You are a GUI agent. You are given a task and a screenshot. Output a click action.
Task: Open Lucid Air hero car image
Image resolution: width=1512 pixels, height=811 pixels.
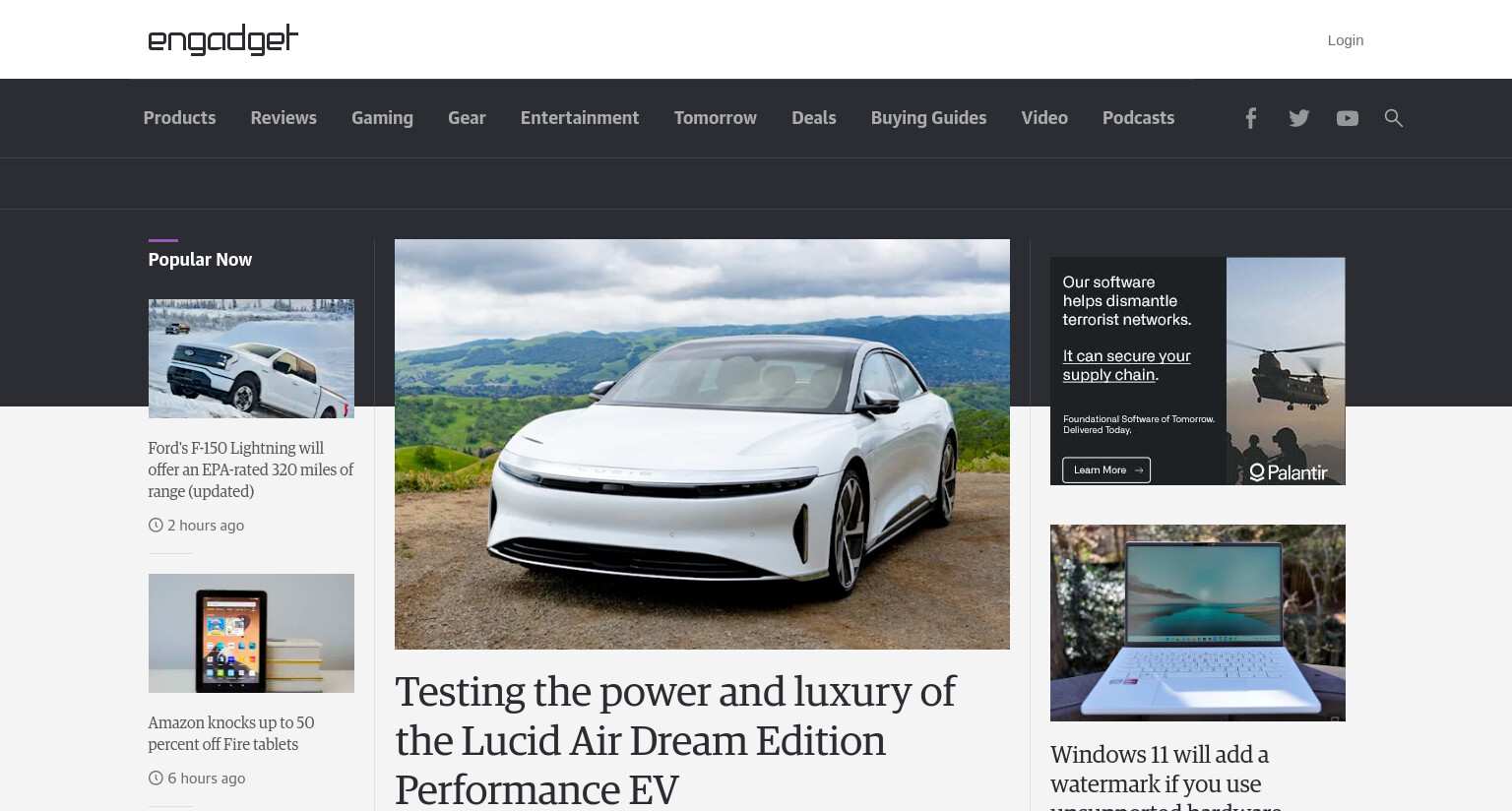[x=702, y=444]
